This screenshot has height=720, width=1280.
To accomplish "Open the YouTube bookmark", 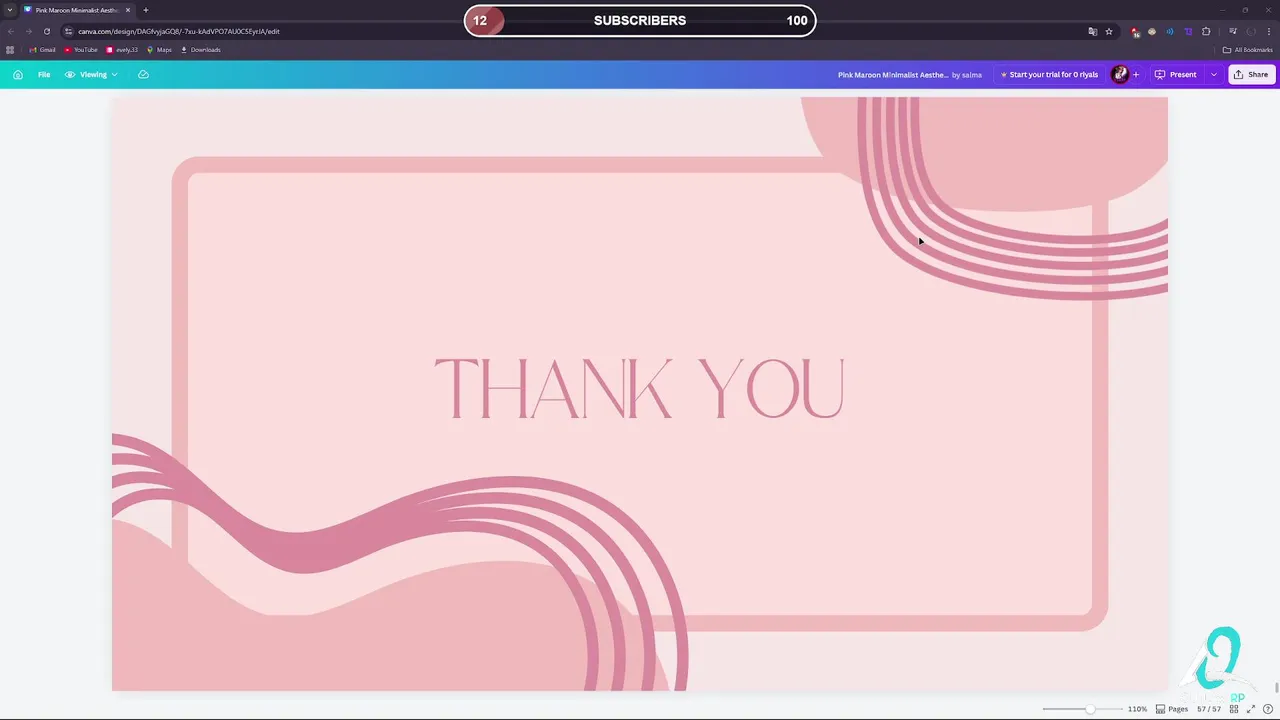I will coord(81,50).
